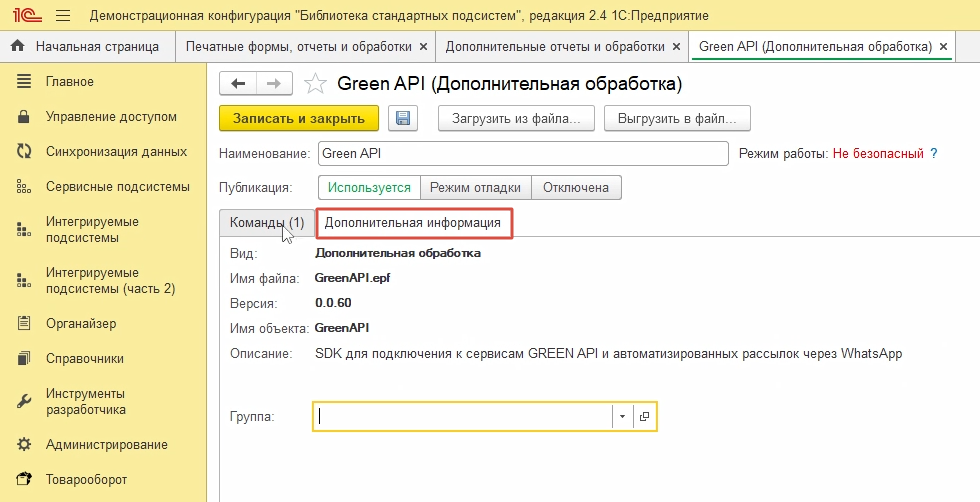Select Дополнительная информация tab
980x502 pixels.
click(x=413, y=223)
